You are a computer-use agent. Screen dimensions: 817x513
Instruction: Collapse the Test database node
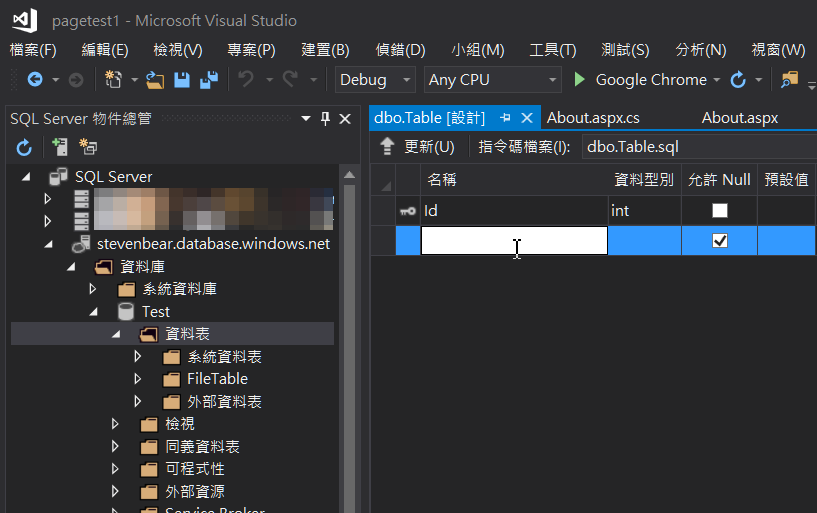pos(94,311)
